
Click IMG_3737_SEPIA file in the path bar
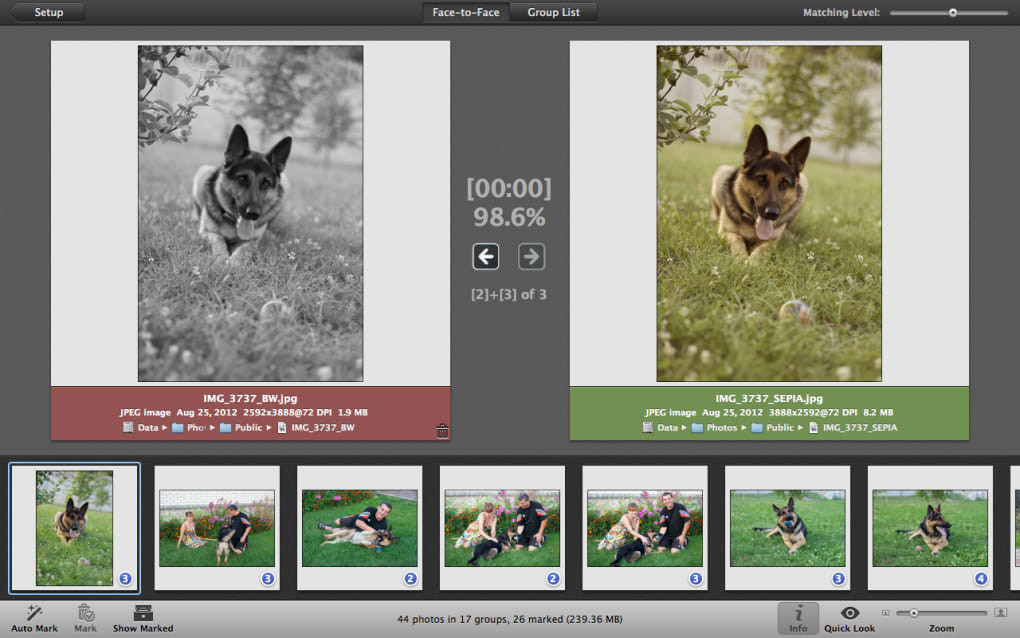[x=853, y=427]
